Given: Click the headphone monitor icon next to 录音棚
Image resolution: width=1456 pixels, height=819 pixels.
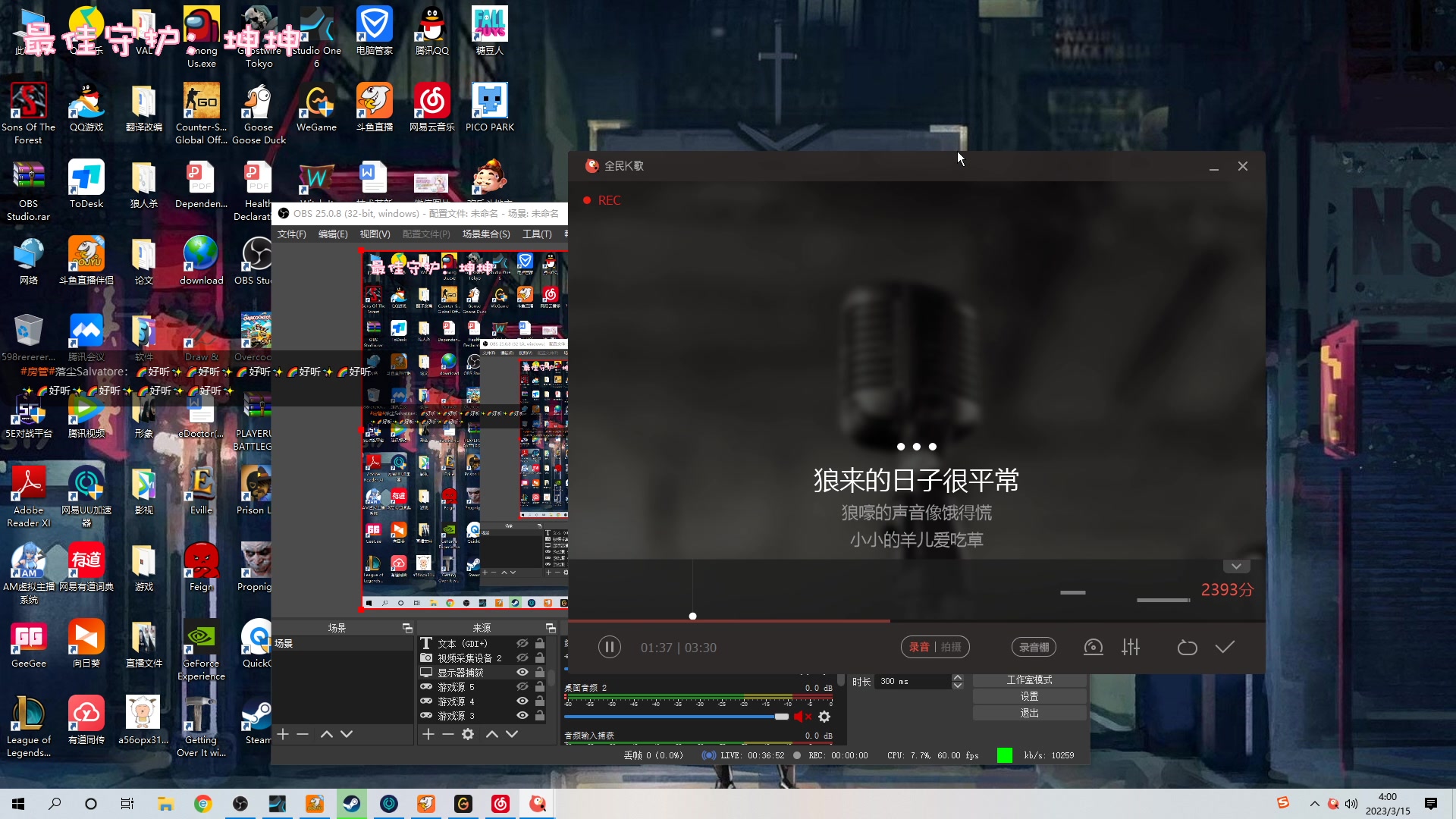Looking at the screenshot, I should click(x=1093, y=647).
